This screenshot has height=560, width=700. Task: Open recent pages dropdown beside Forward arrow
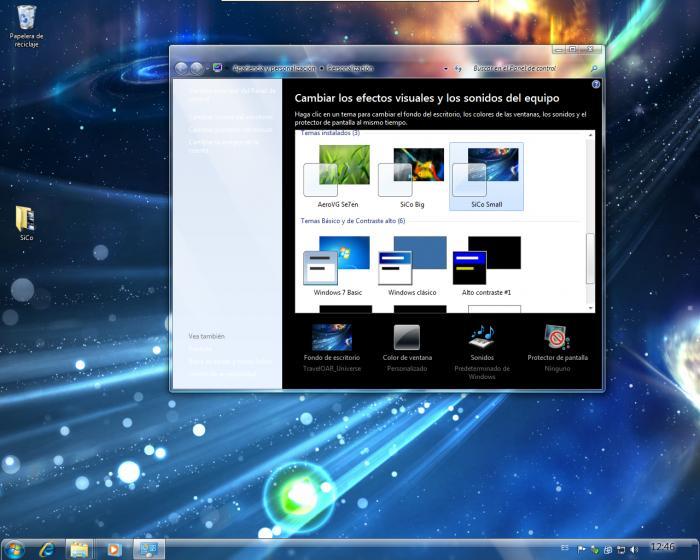208,69
